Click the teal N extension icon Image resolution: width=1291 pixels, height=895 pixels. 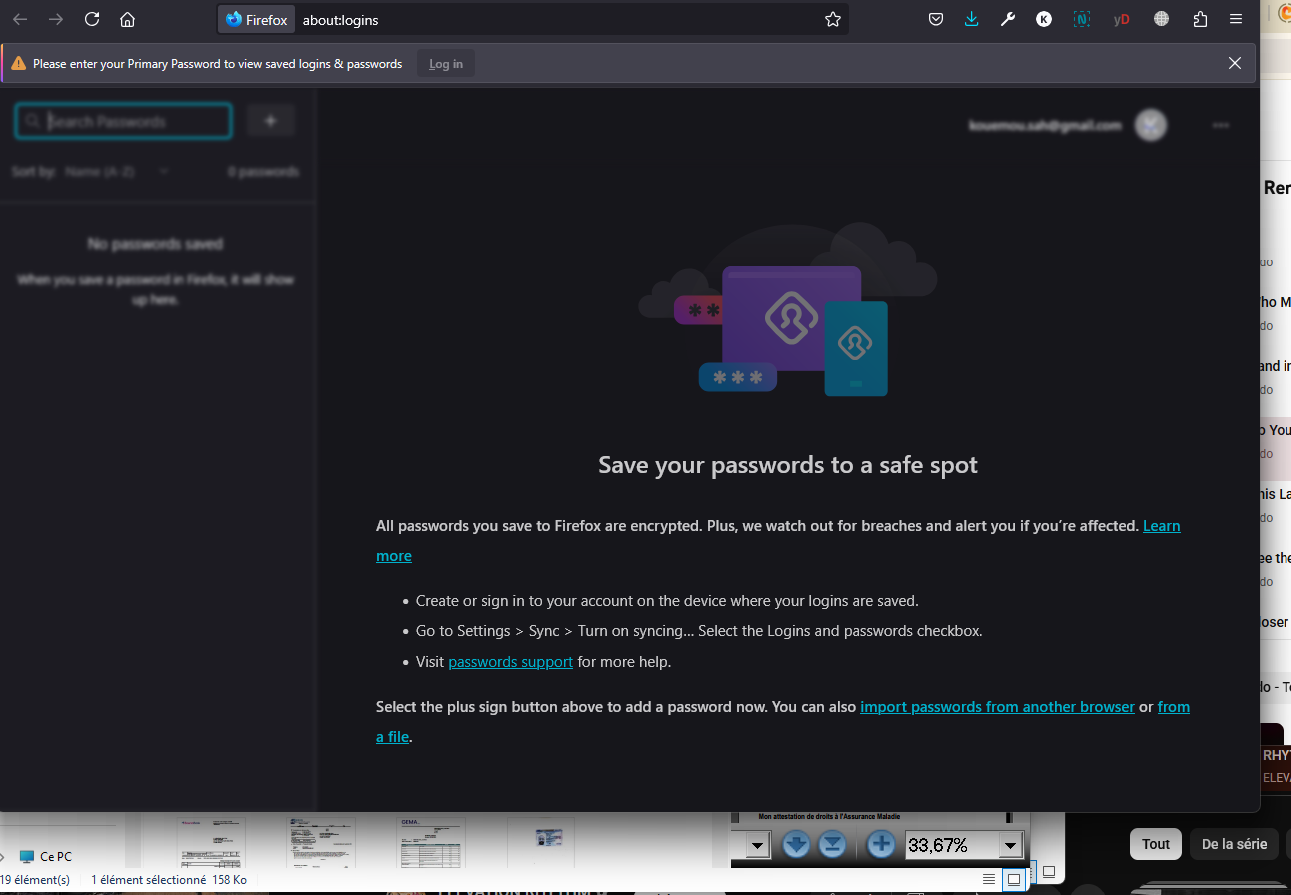pos(1082,19)
